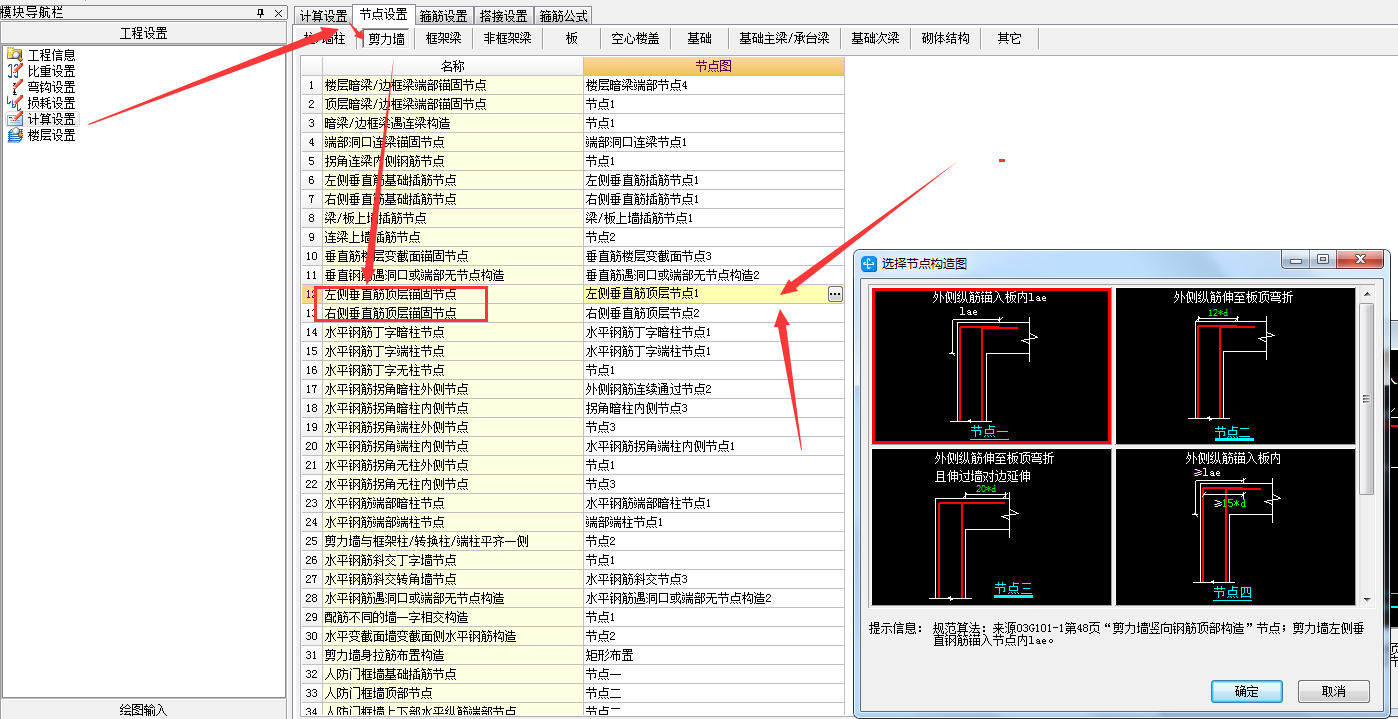Open the ellipsis button in row 12
This screenshot has height=719, width=1398.
click(835, 294)
